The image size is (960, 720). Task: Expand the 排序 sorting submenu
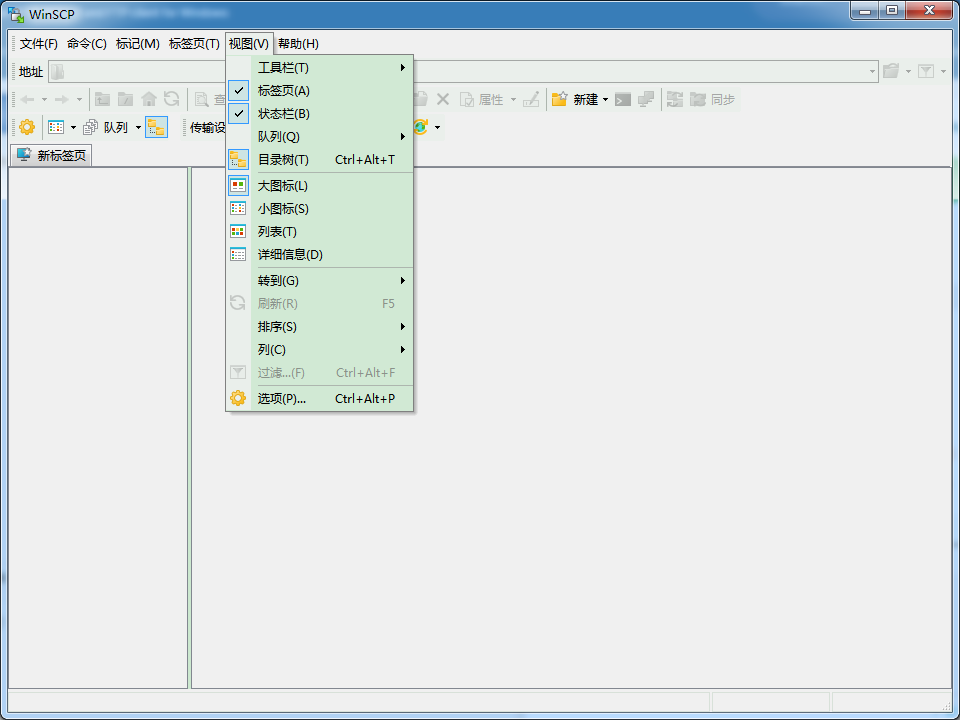(278, 326)
